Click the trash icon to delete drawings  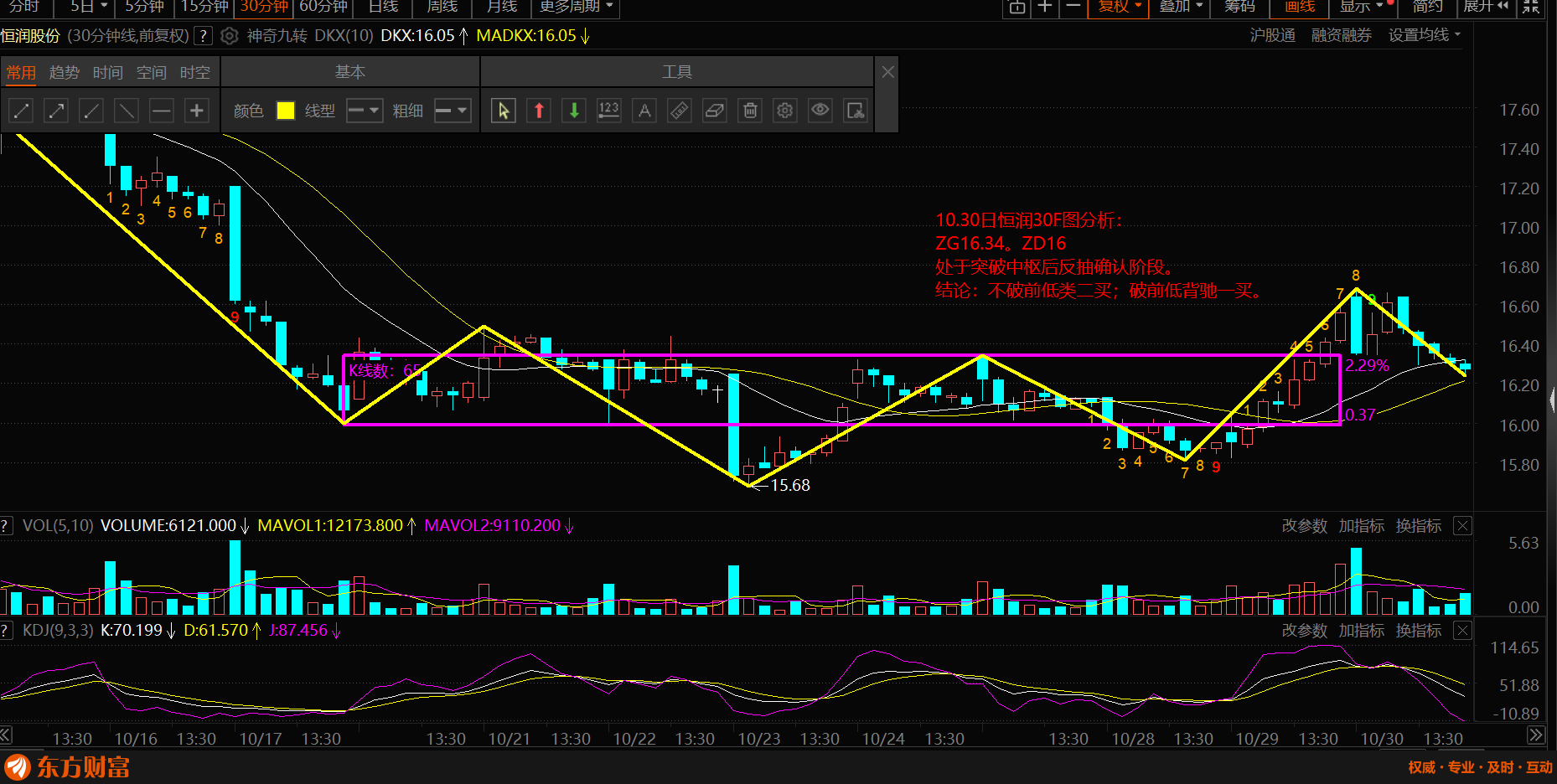(750, 111)
